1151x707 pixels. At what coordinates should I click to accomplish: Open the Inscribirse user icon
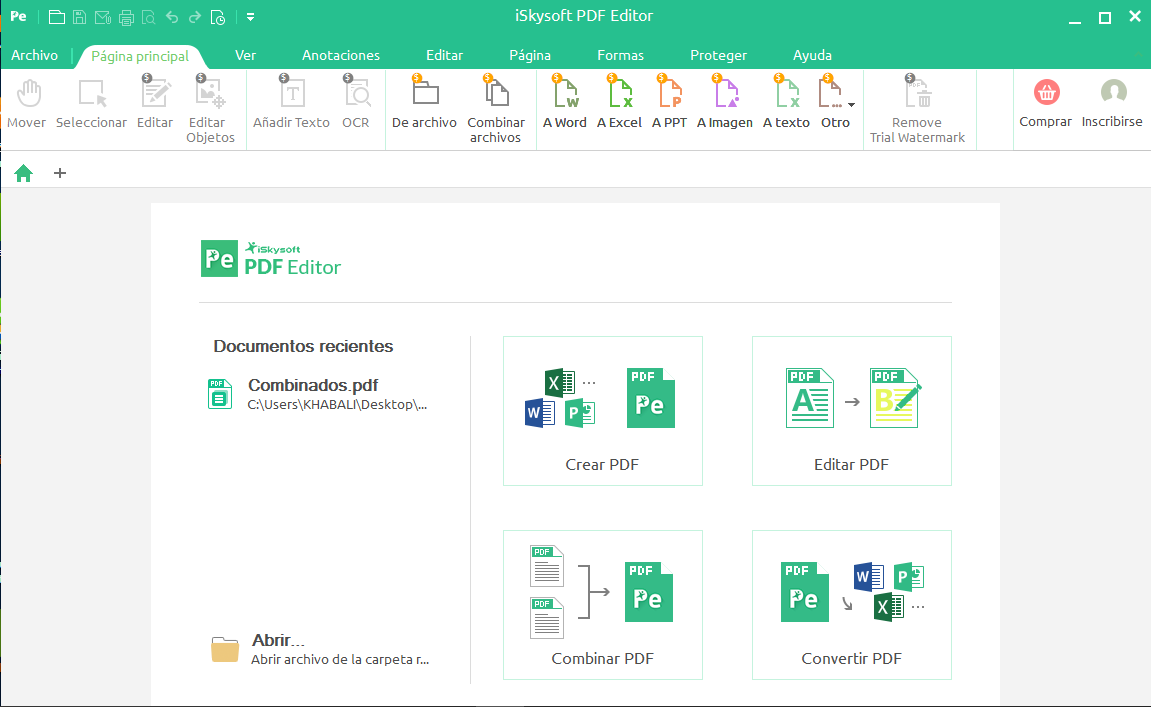(x=1112, y=93)
